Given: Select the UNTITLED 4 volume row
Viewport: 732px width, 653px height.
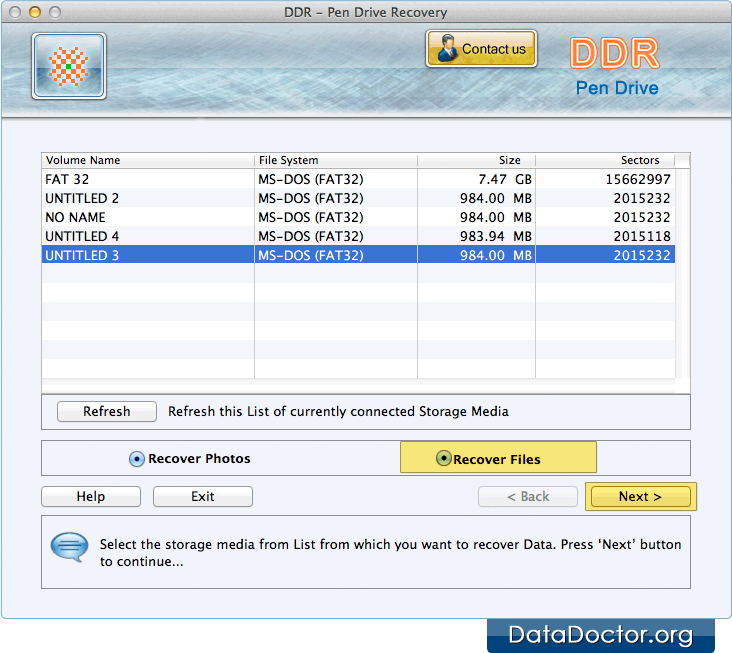Looking at the screenshot, I should click(x=358, y=236).
